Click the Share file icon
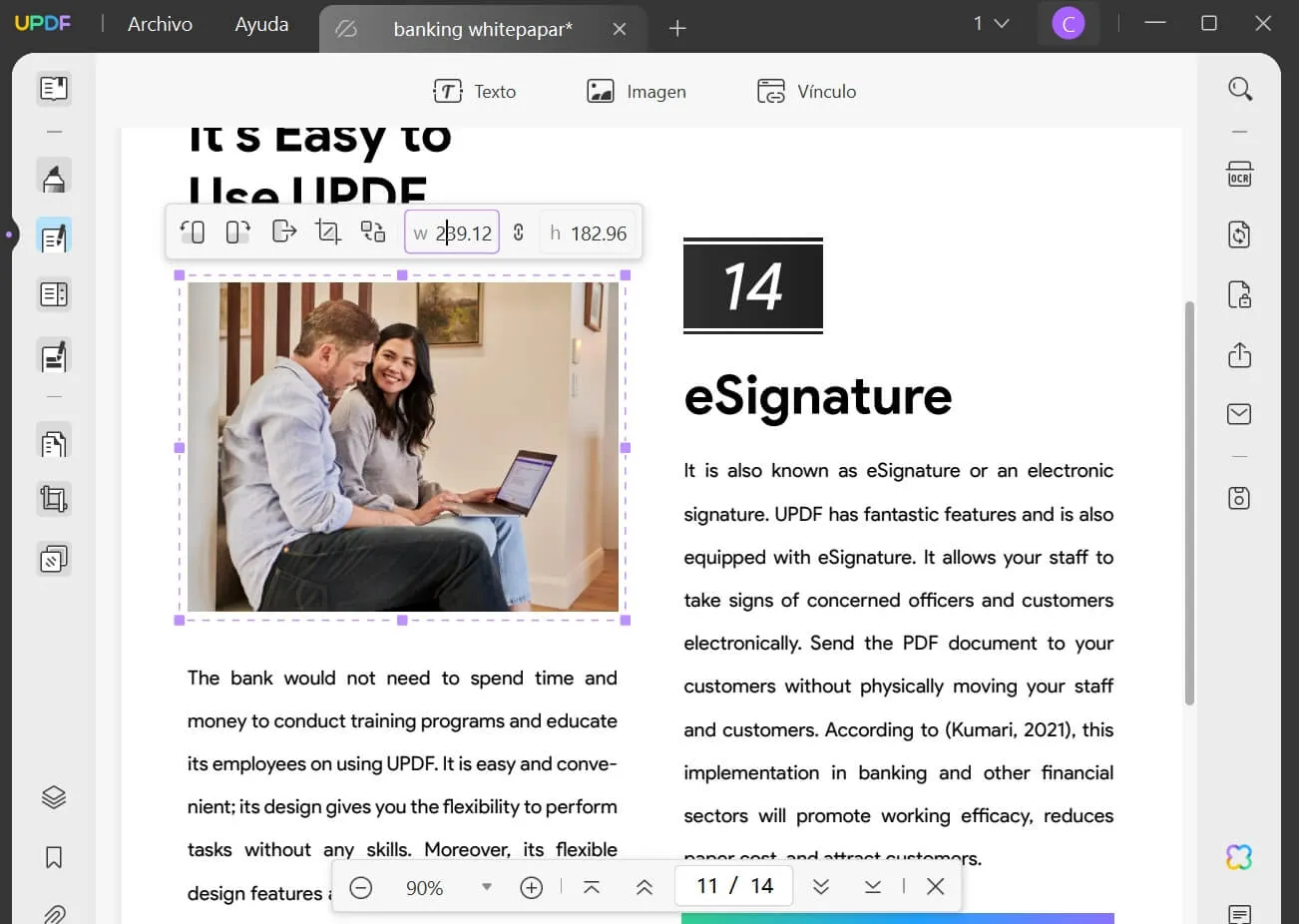Viewport: 1299px width, 924px height. tap(1239, 355)
